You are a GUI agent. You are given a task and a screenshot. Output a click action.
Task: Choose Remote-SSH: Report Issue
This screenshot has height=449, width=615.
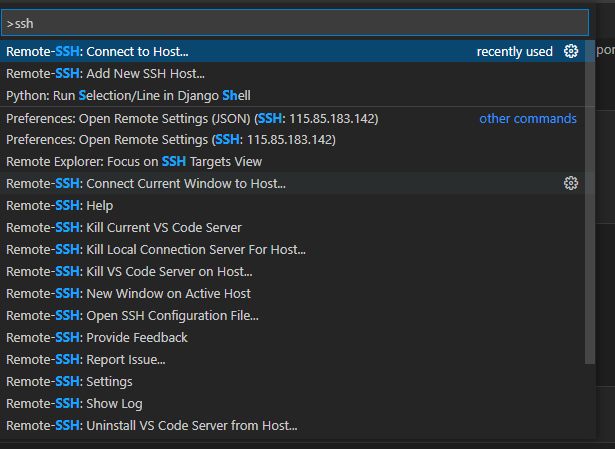click(292, 359)
